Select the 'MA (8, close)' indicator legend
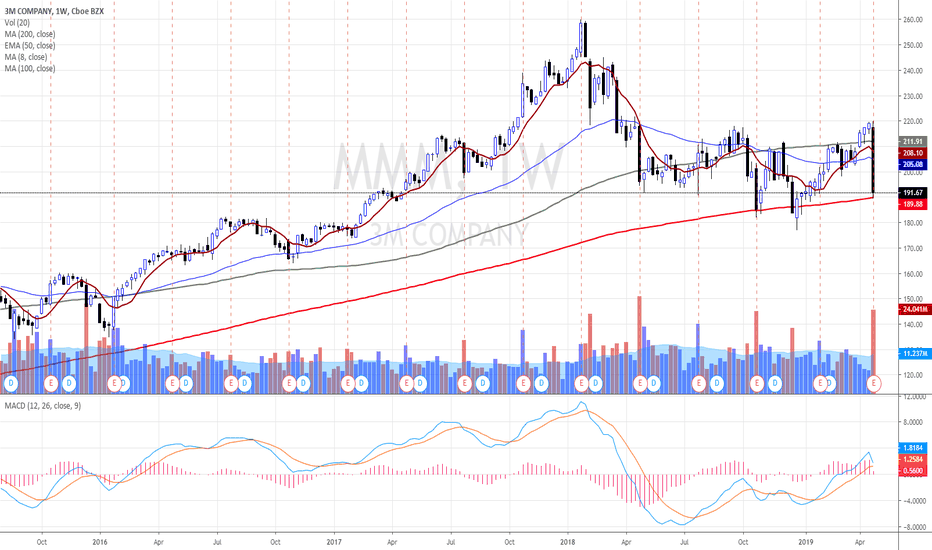The image size is (932, 550). click(26, 57)
